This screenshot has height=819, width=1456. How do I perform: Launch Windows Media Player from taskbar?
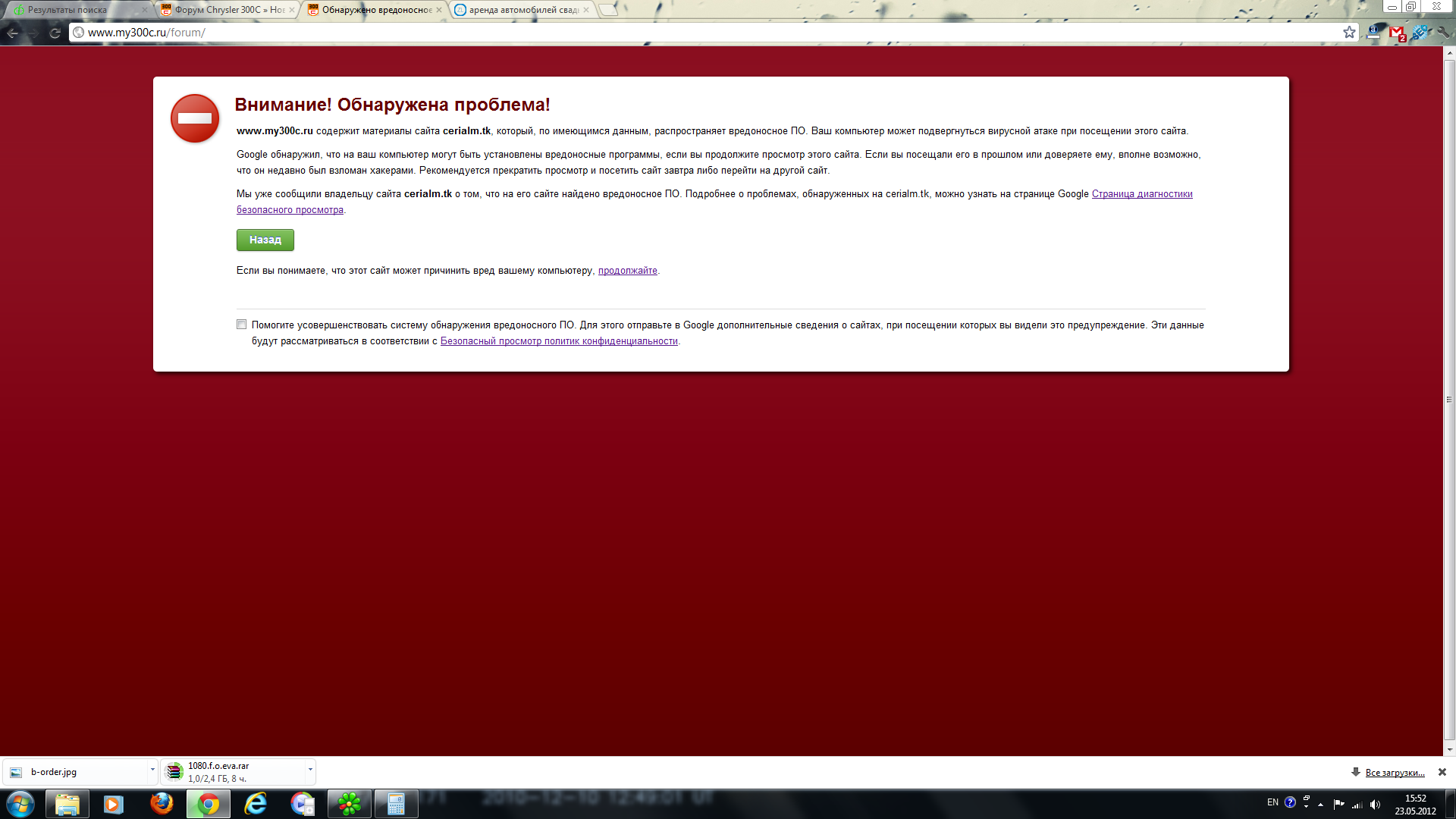(114, 804)
